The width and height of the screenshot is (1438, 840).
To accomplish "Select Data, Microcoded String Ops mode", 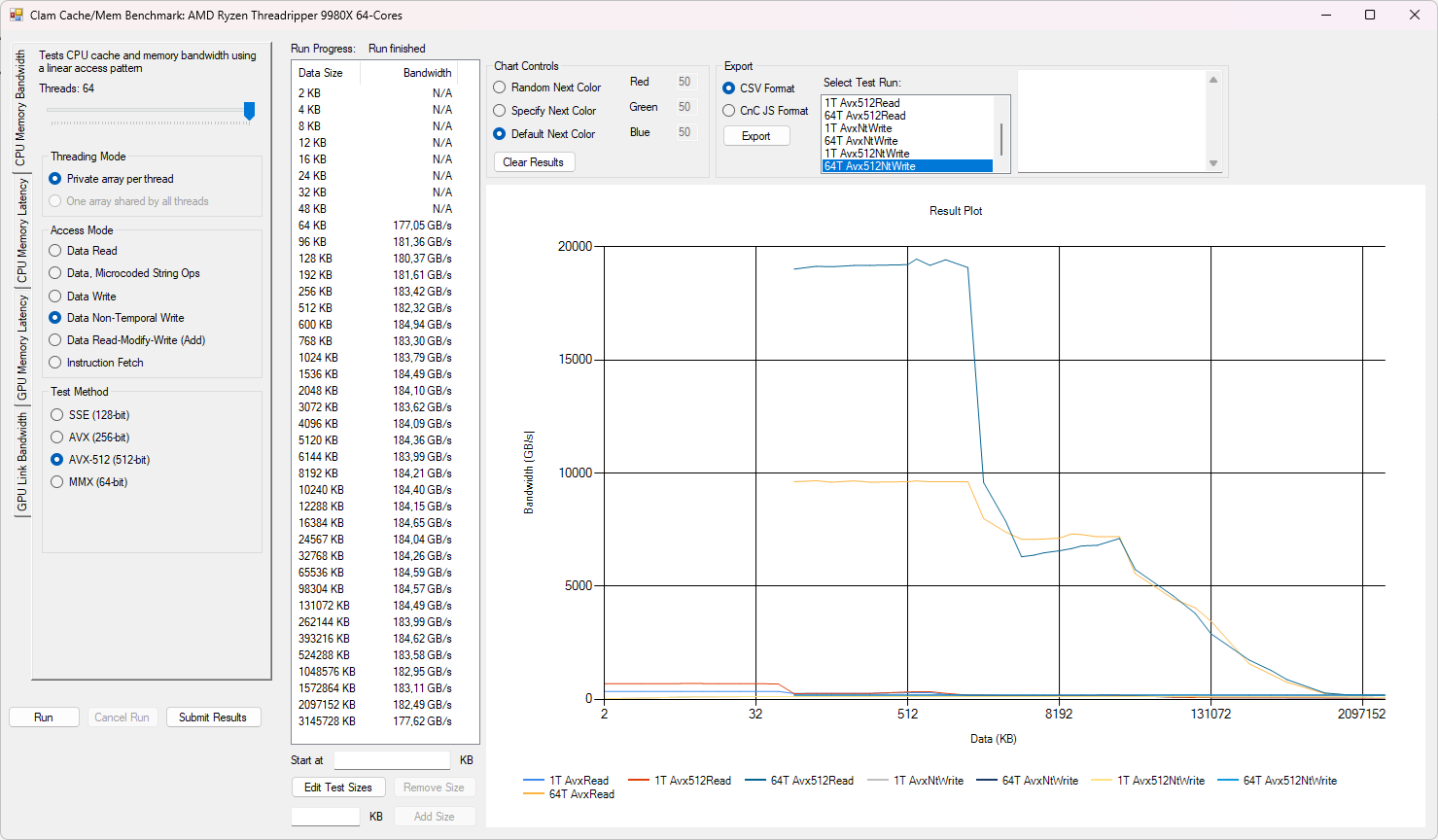I will 124,273.
